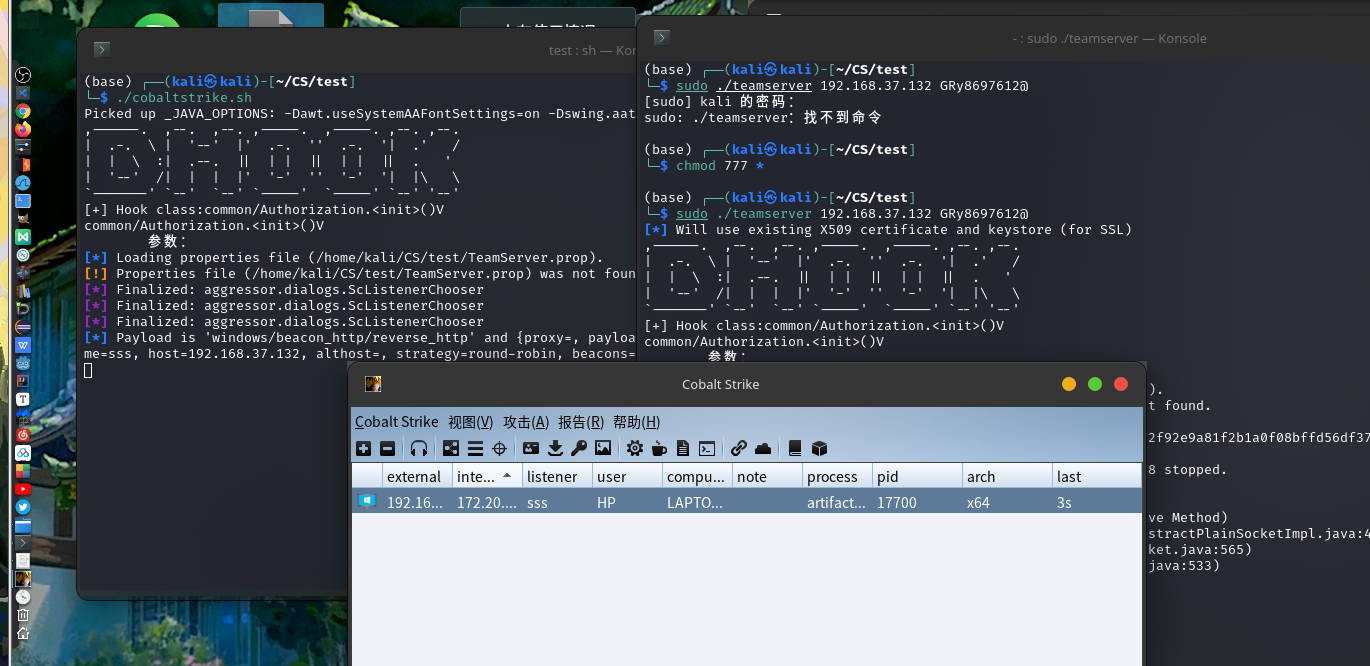Launch Firefox from the dock

click(23, 129)
